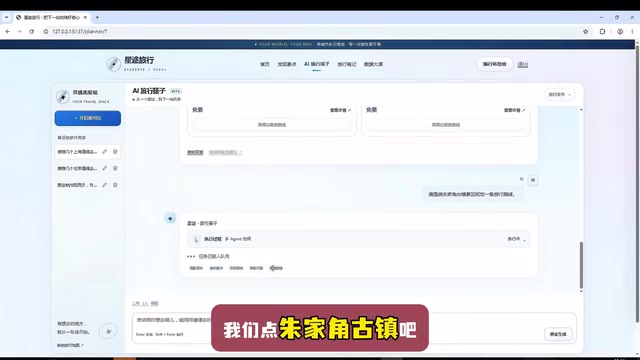640x360 pixels.
Task: Click the sidebar travel space avatar icon
Action: (x=63, y=97)
